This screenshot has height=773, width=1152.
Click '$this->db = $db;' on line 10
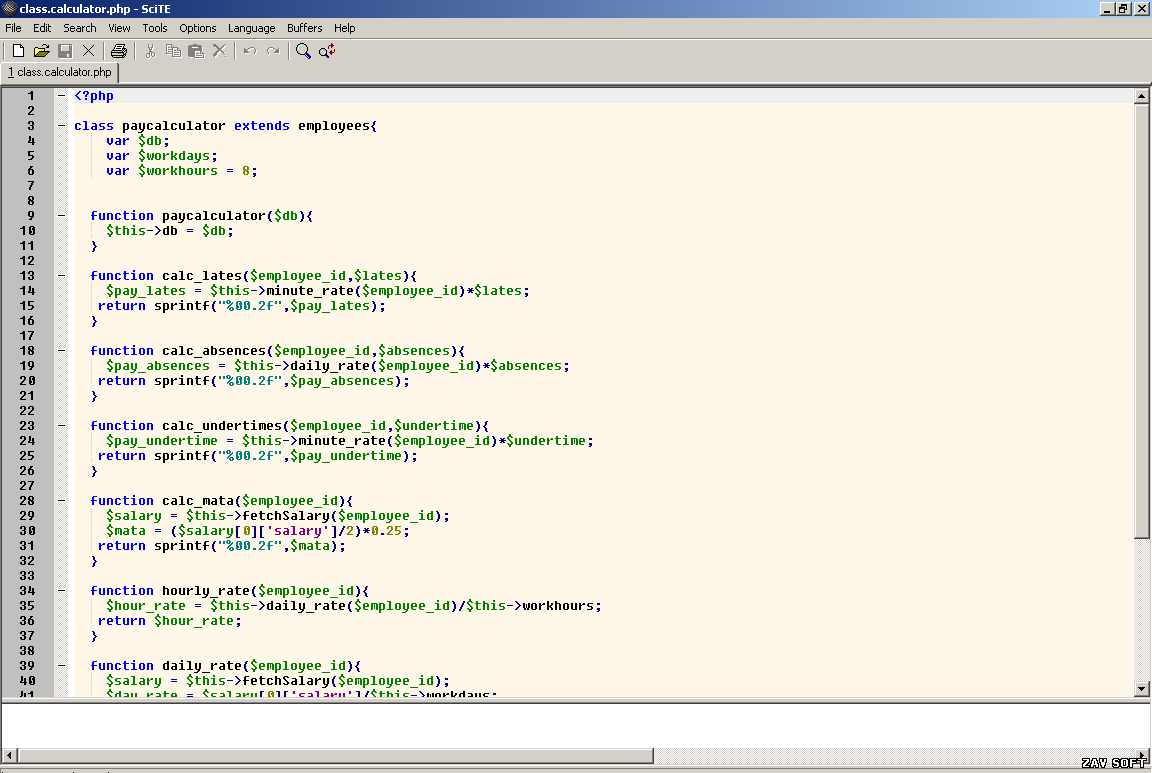[x=170, y=231]
